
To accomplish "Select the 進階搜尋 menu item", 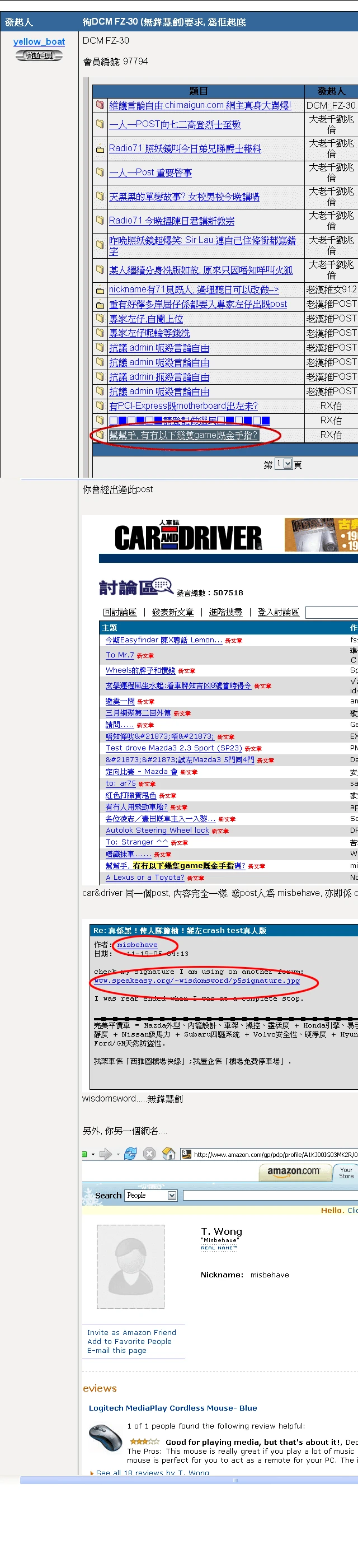I will coord(225,612).
